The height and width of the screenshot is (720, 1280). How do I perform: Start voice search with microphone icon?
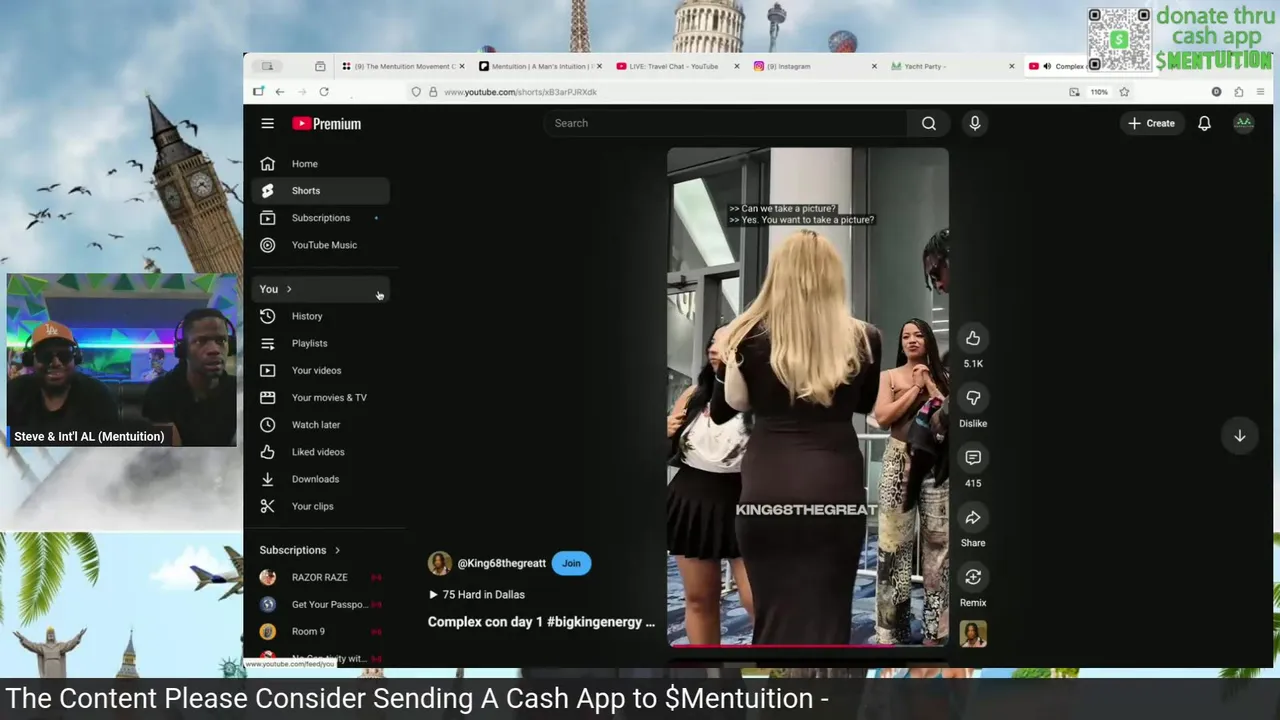[975, 123]
